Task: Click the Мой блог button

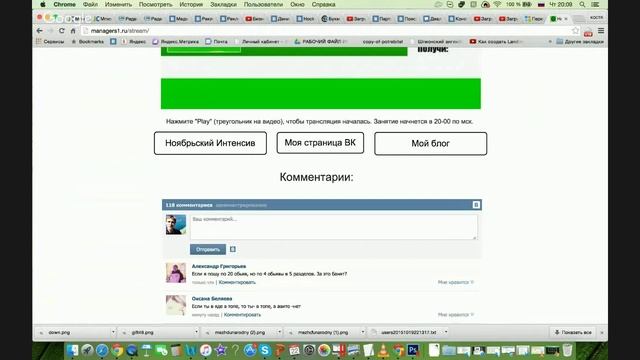Action: pyautogui.click(x=431, y=143)
